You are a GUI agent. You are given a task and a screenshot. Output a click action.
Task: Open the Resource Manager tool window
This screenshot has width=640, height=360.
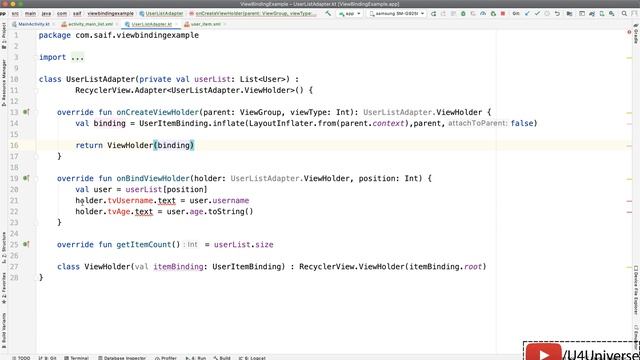click(x=4, y=83)
